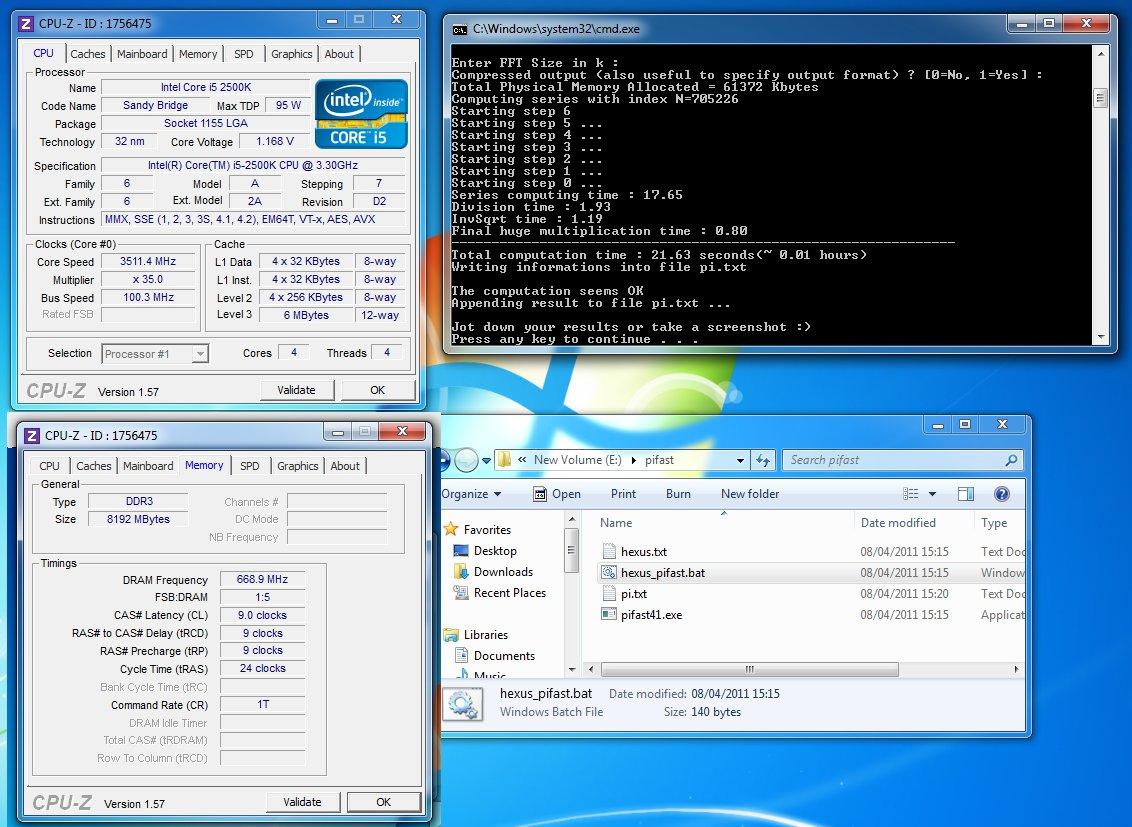Click the DRAM Frequency value 668.9 MHz
1132x827 pixels.
point(262,579)
